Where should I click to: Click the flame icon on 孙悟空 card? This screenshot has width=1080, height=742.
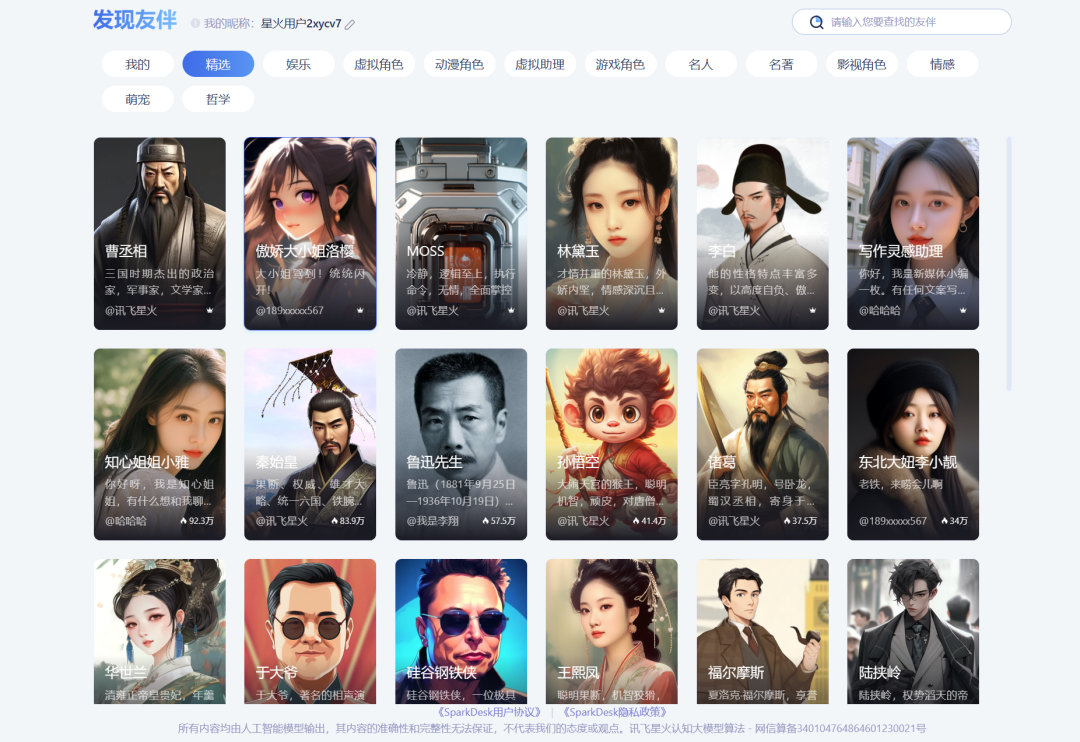(636, 521)
